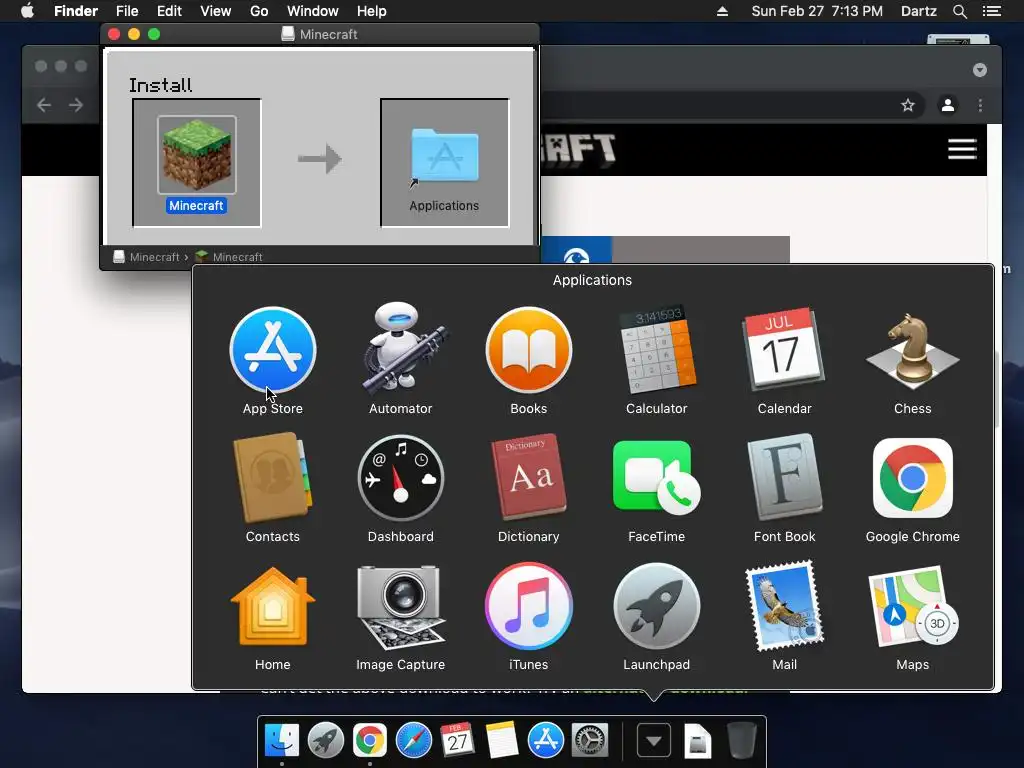Launch Maps from the Applications stack
Image resolution: width=1024 pixels, height=768 pixels.
click(x=913, y=605)
